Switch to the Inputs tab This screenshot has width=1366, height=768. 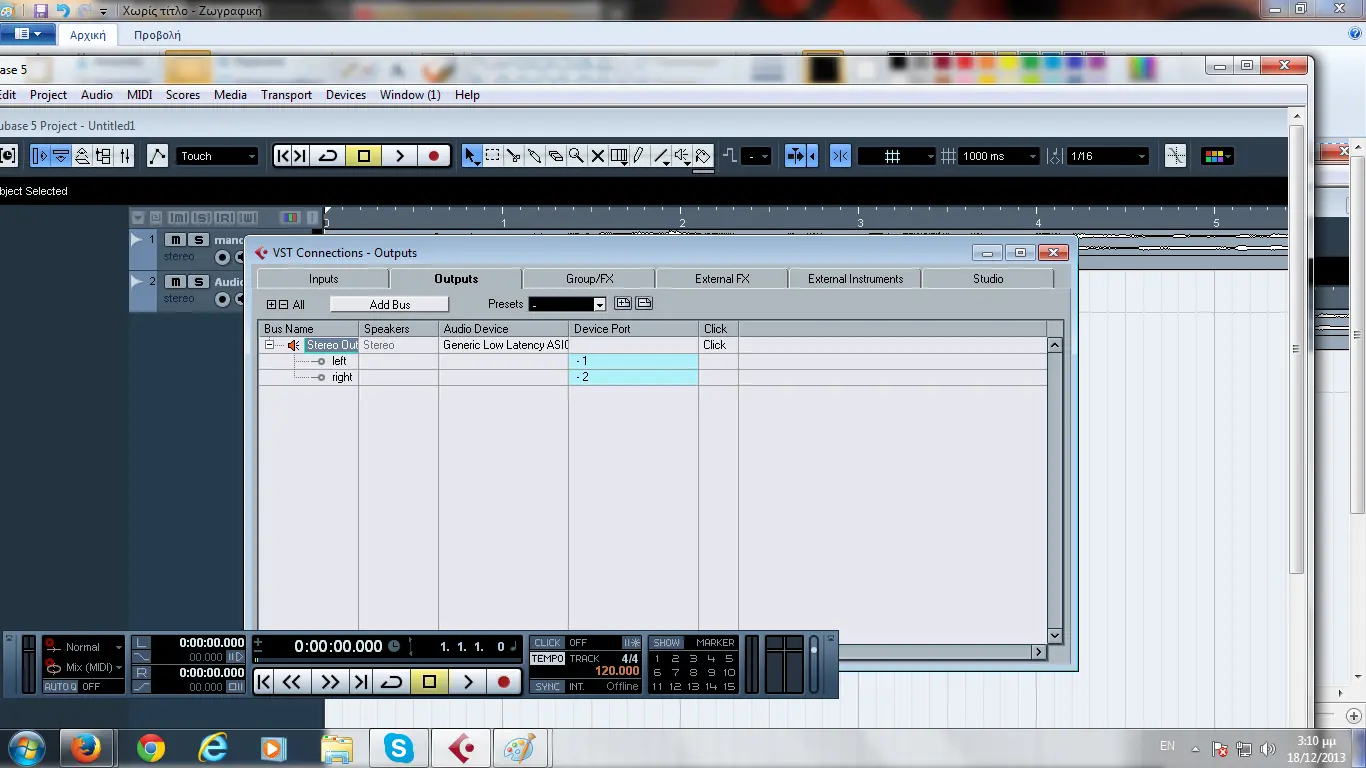click(x=323, y=279)
